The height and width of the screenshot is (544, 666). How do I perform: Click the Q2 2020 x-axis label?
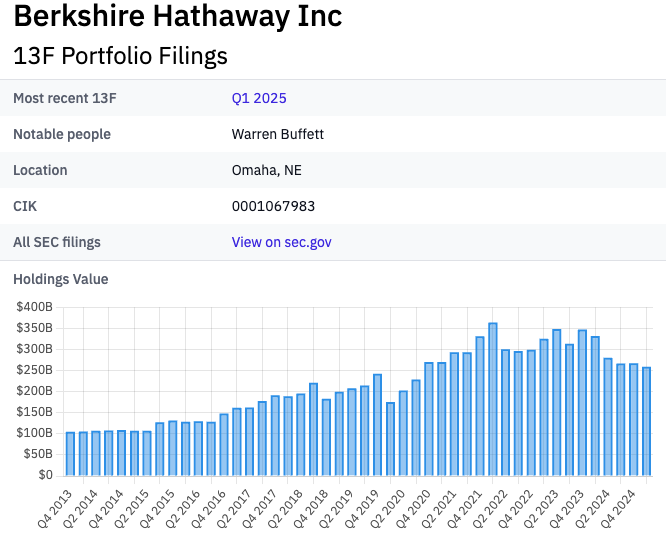[x=388, y=508]
